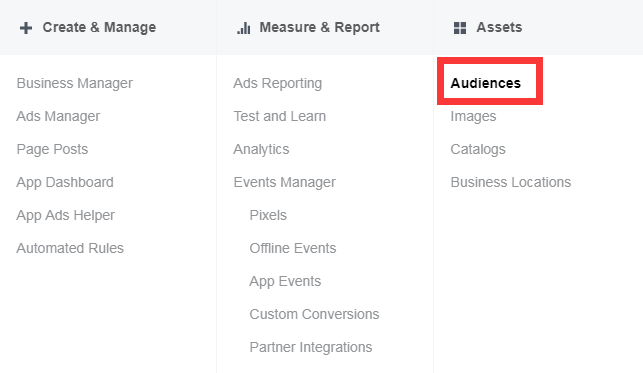The height and width of the screenshot is (373, 643).
Task: Go to Ads Manager
Action: [58, 116]
